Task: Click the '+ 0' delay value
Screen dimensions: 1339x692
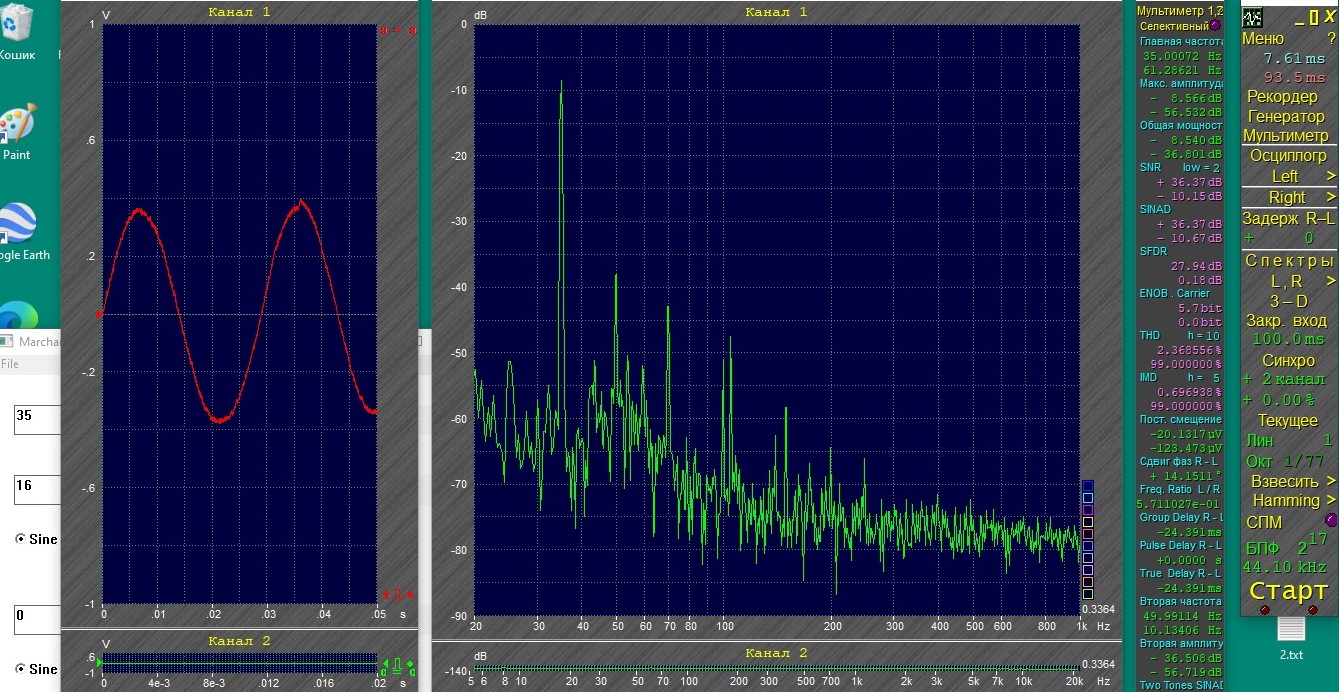Action: (1280, 238)
